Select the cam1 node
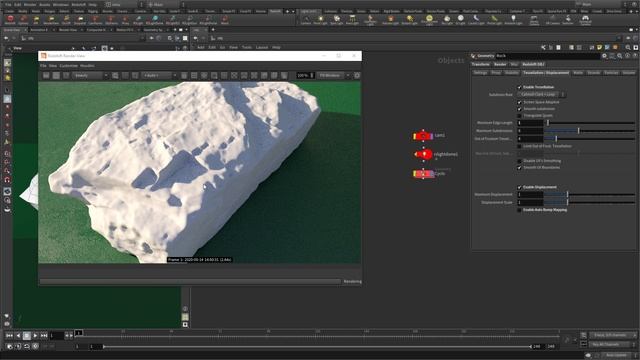 (x=423, y=136)
